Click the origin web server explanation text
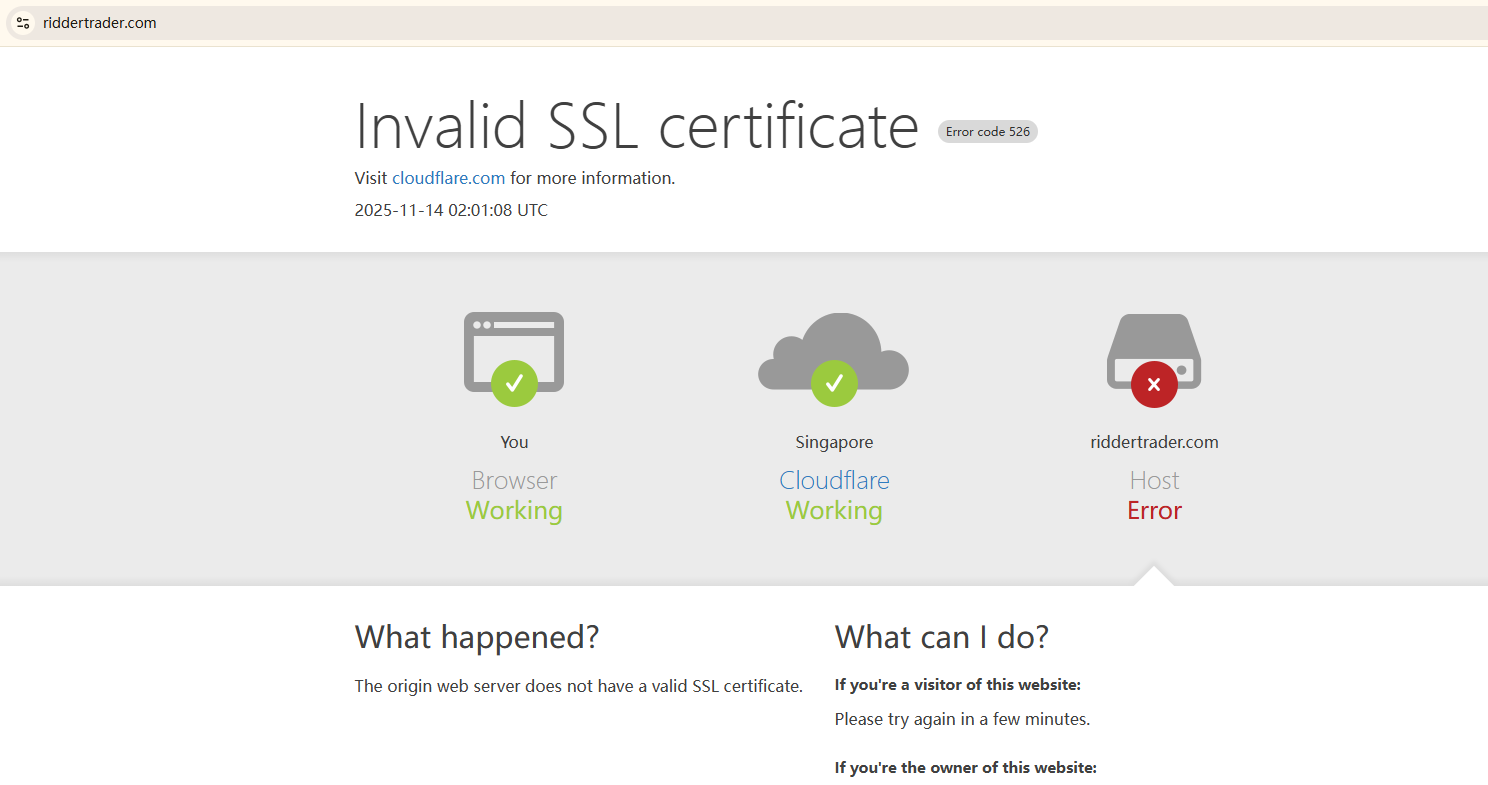This screenshot has width=1488, height=785. tap(579, 686)
